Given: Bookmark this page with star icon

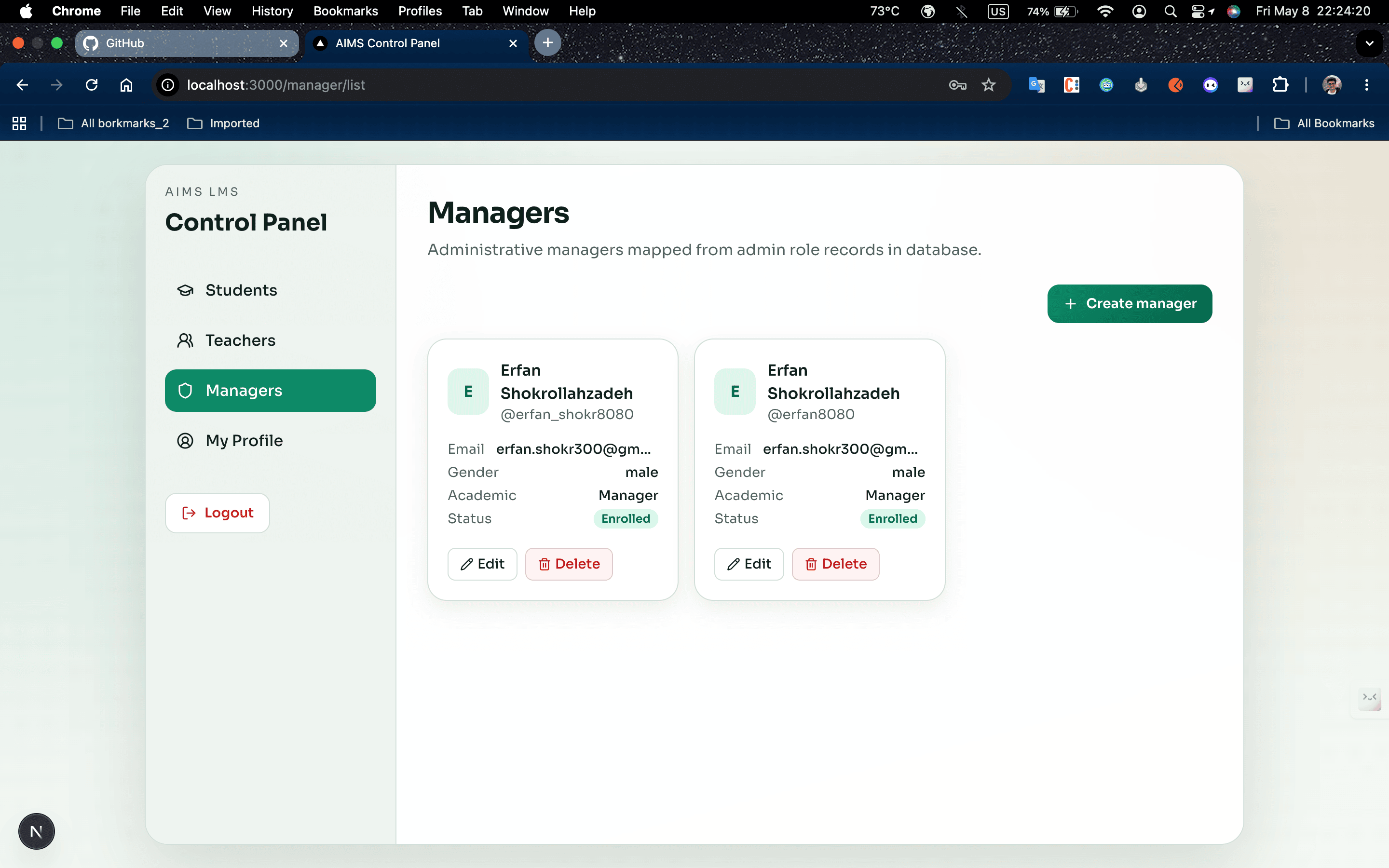Looking at the screenshot, I should coord(988,85).
